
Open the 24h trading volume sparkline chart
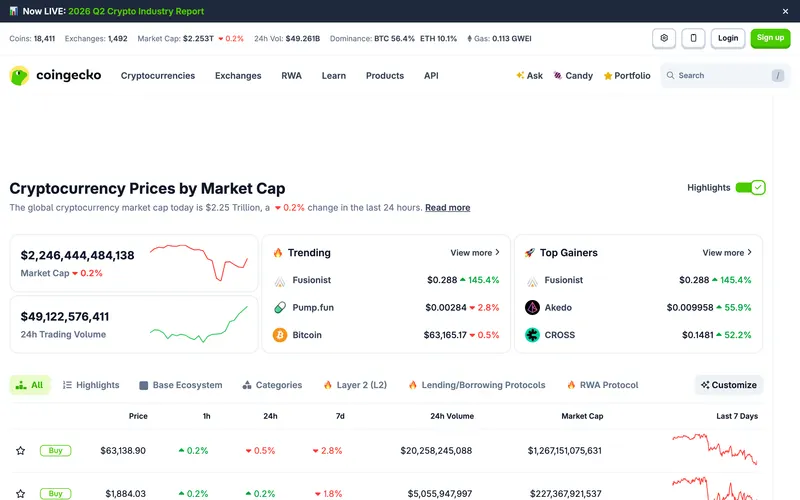198,324
